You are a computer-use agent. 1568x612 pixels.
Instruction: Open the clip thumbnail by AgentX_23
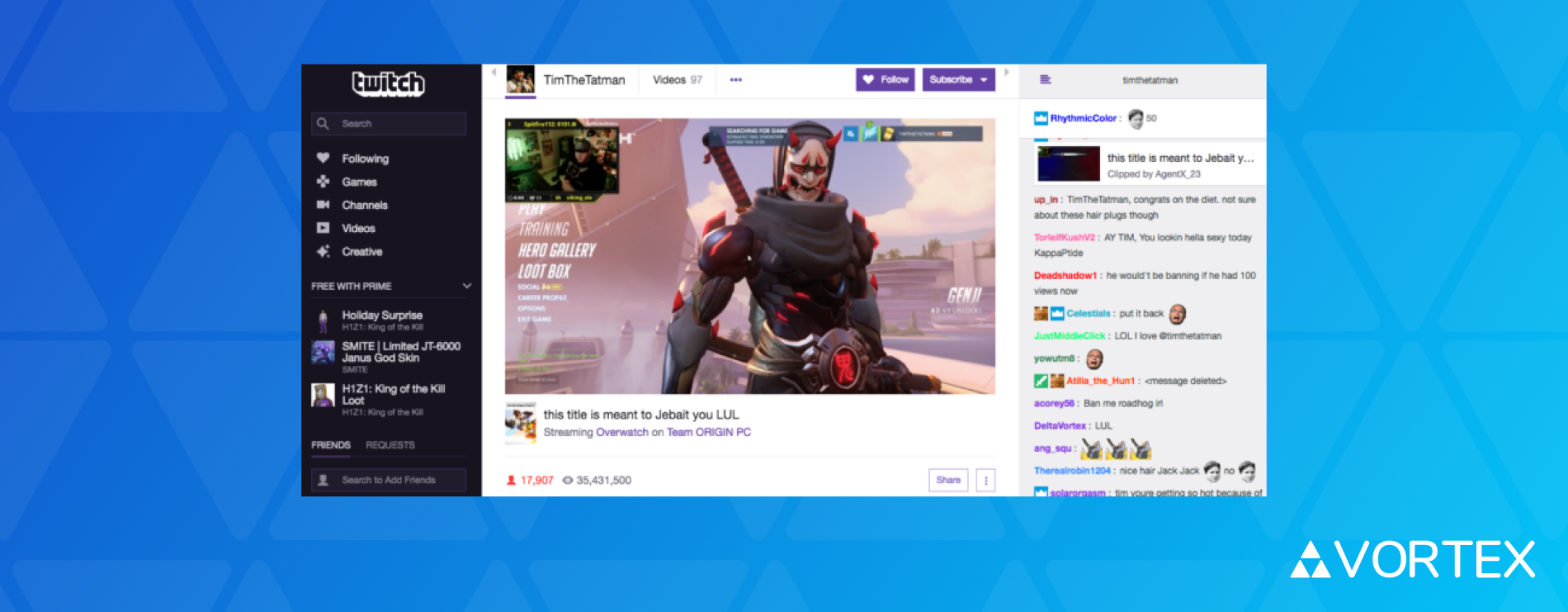point(1069,164)
